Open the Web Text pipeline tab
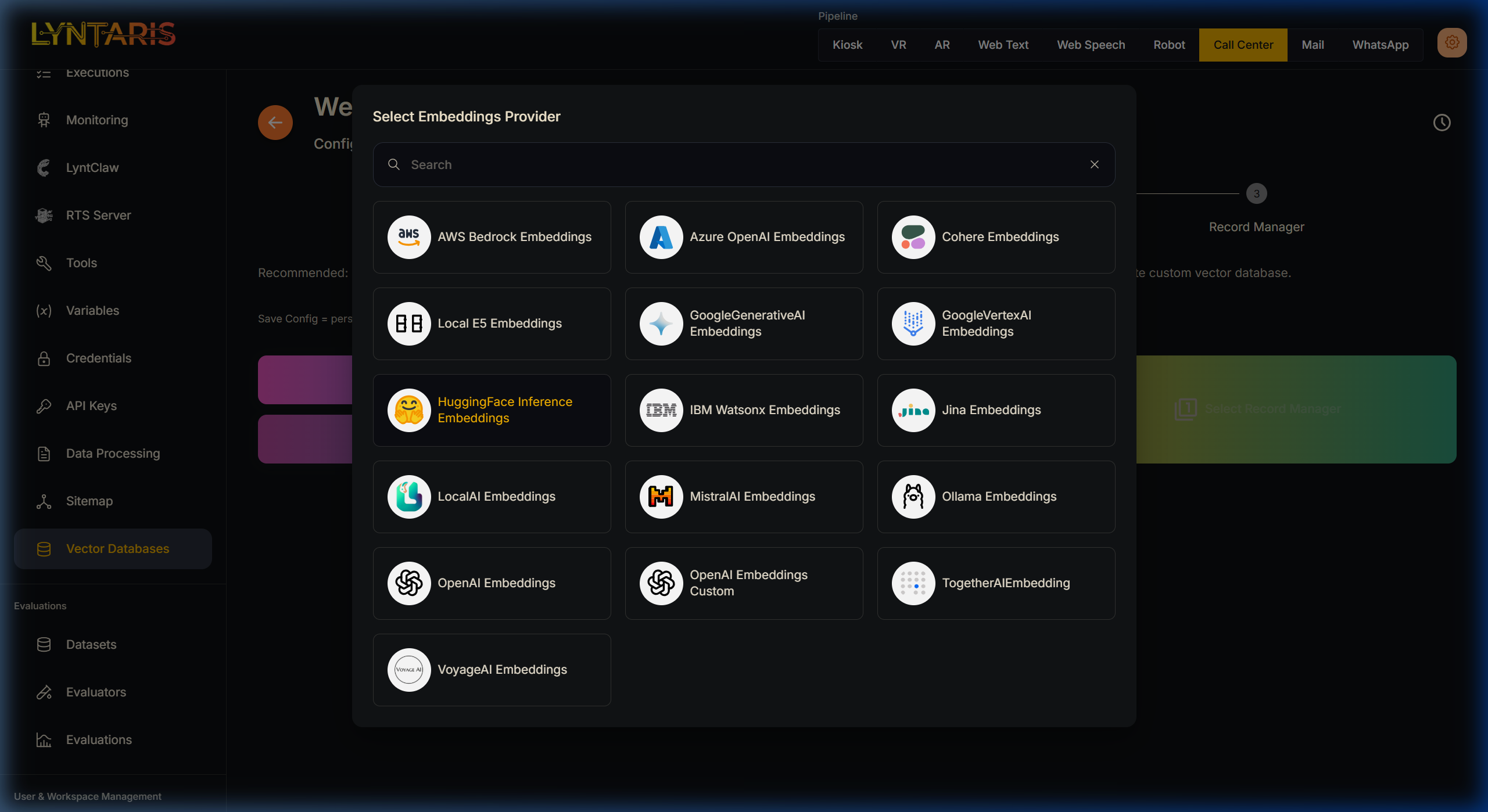The width and height of the screenshot is (1488, 812). pos(1003,45)
